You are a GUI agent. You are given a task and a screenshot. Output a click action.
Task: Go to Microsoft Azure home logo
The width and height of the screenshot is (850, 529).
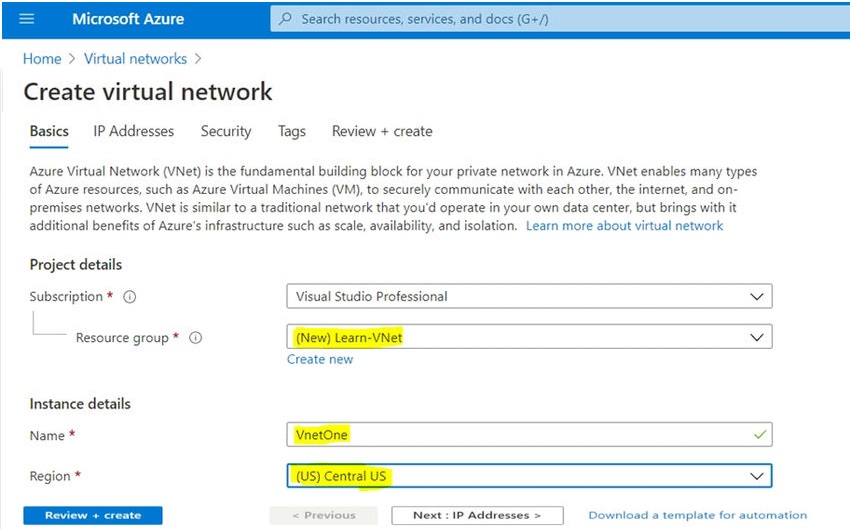coord(128,19)
